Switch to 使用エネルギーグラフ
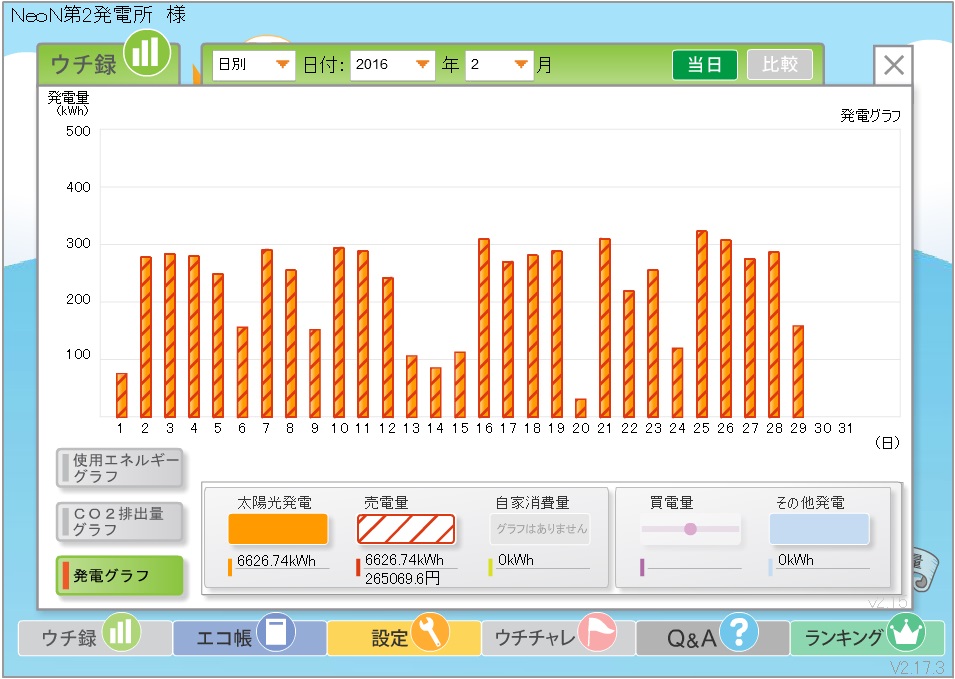The height and width of the screenshot is (679, 955). [119, 468]
